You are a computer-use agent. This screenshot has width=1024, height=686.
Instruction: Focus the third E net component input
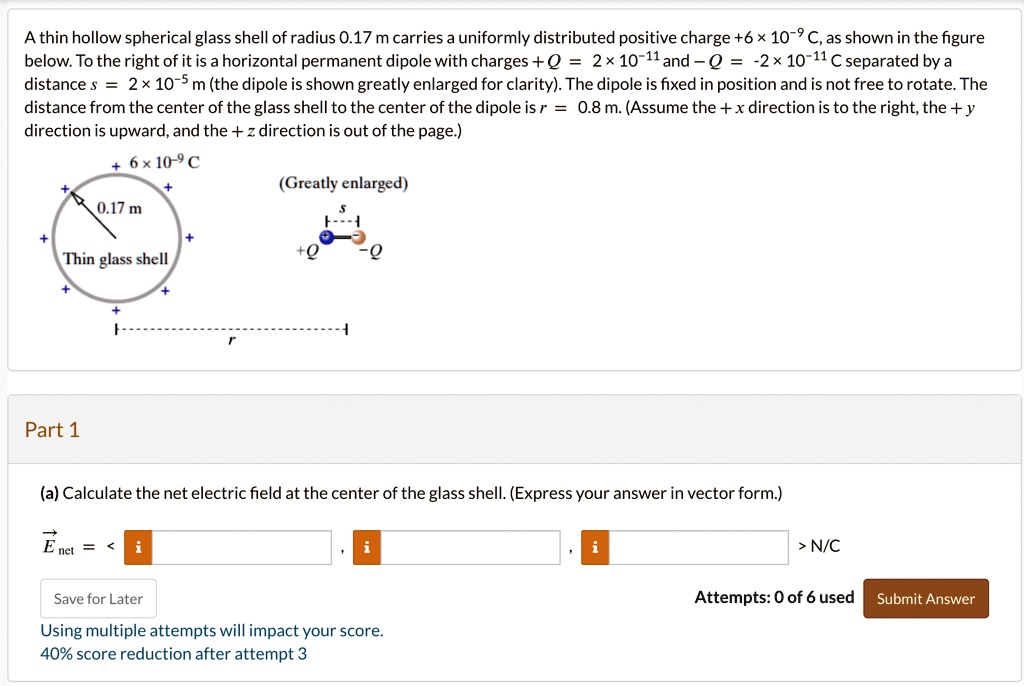coord(698,547)
